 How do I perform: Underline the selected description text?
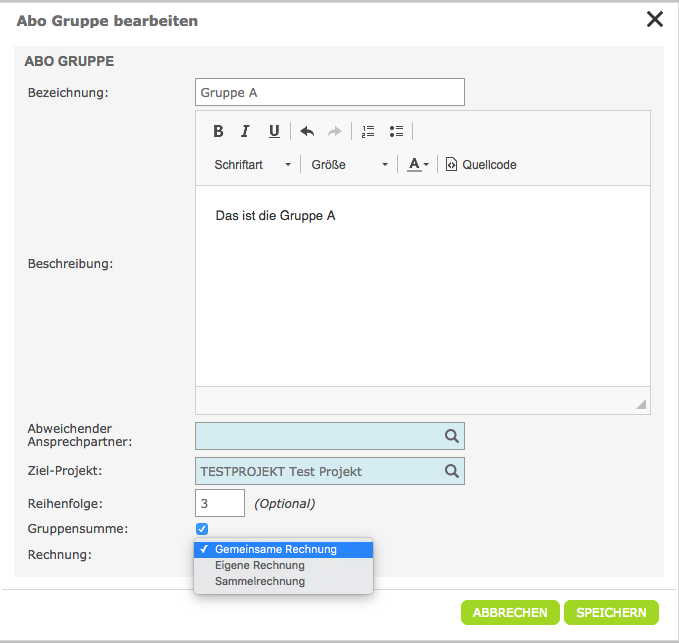(274, 131)
